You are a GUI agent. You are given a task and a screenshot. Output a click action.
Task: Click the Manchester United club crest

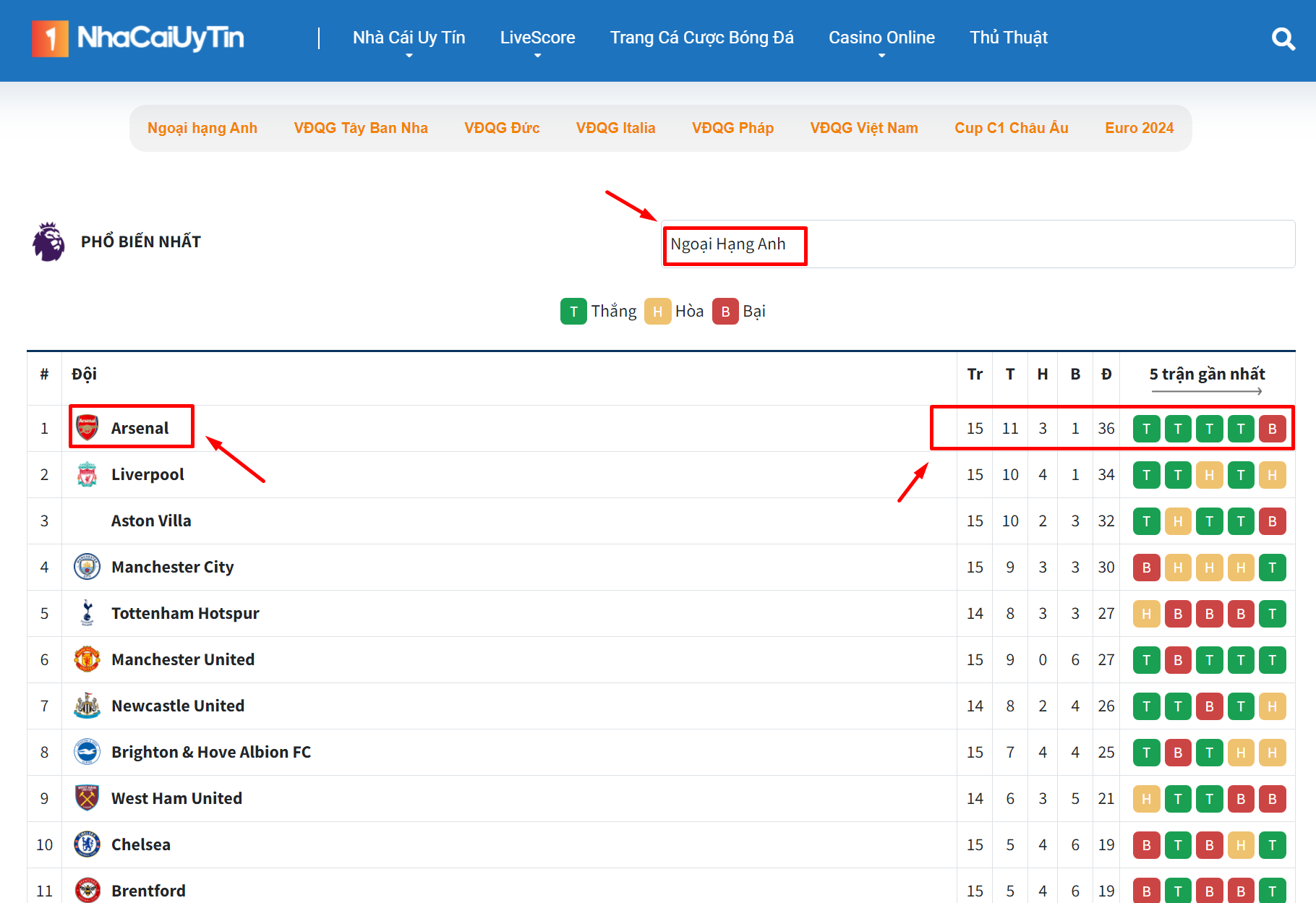87,659
